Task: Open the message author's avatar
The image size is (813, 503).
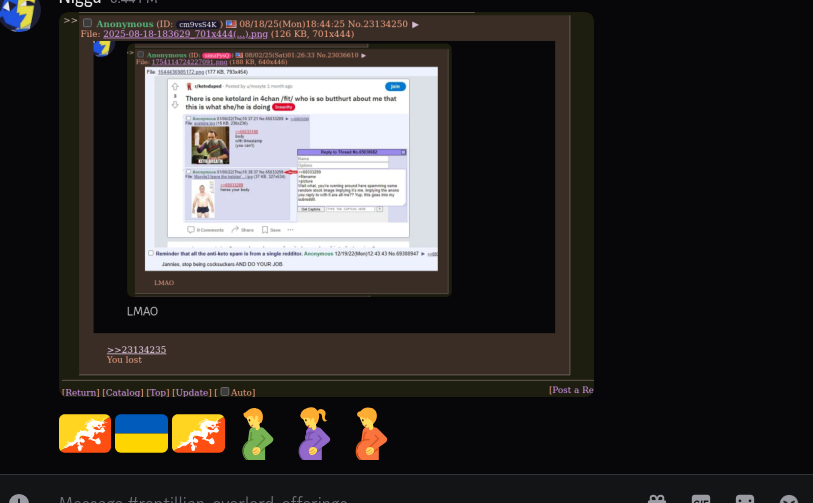Action: tap(20, 13)
